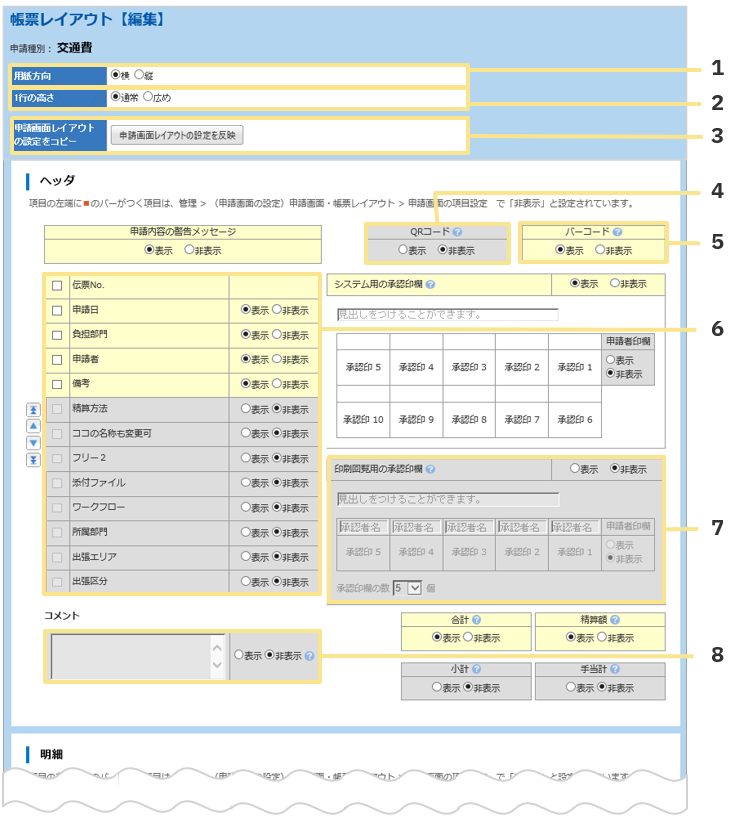Choose 広め for 1行の高さ

pos(149,98)
